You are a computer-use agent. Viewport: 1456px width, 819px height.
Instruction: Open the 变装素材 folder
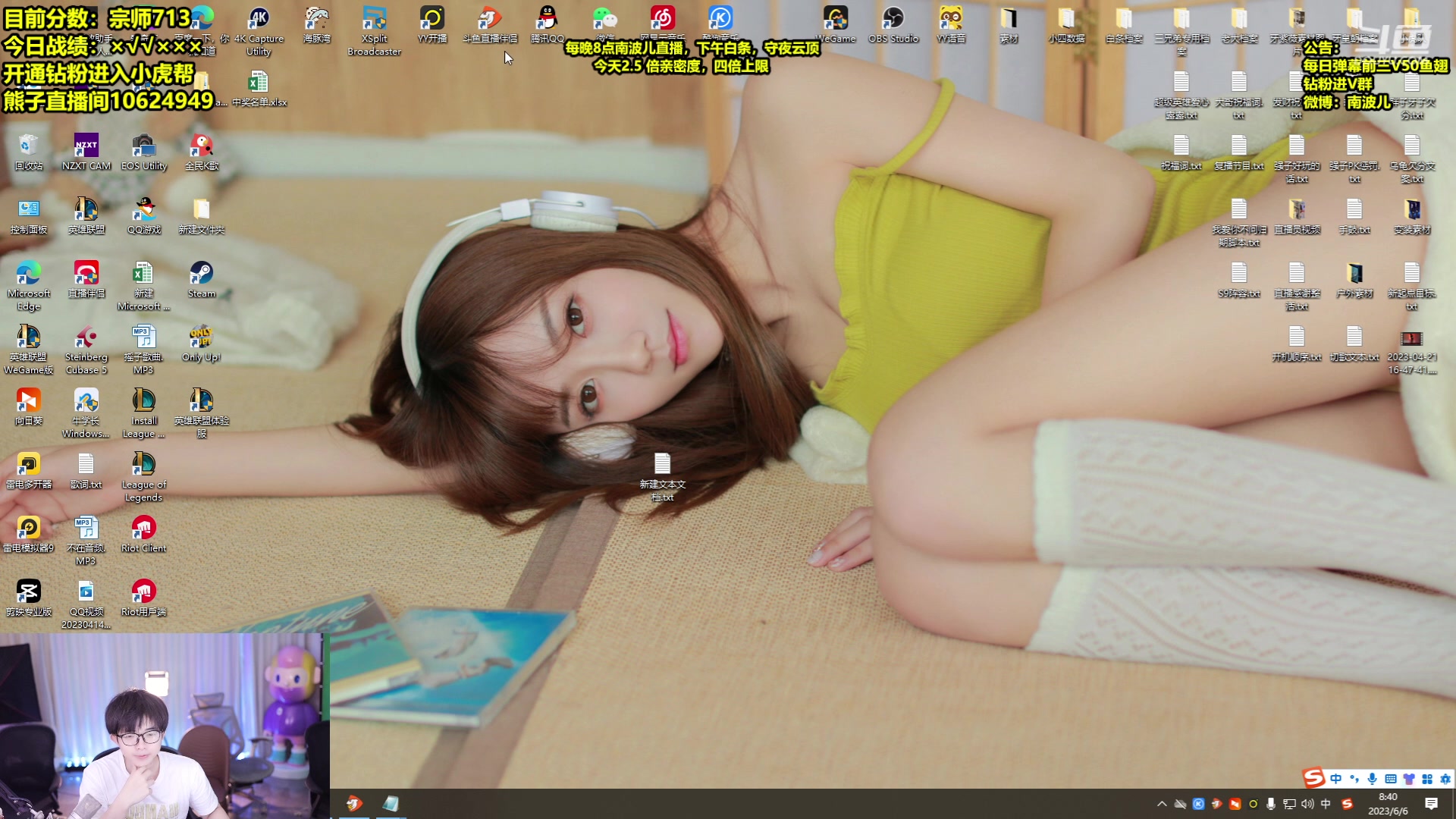(x=1412, y=215)
